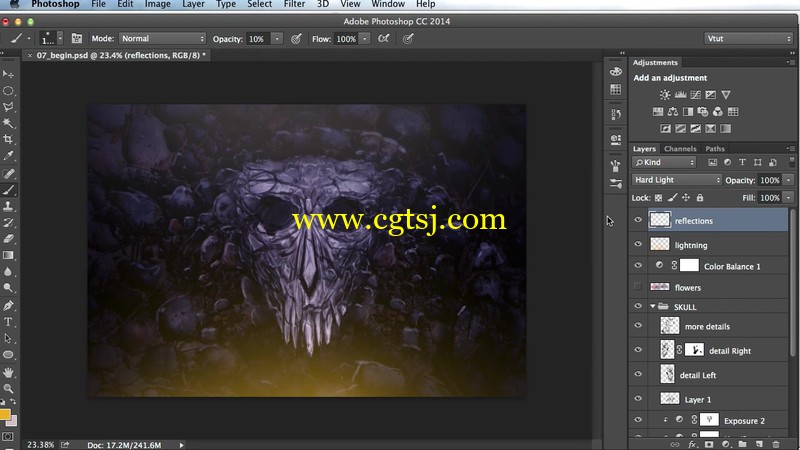Open the Kind filter dropdown

click(x=664, y=162)
